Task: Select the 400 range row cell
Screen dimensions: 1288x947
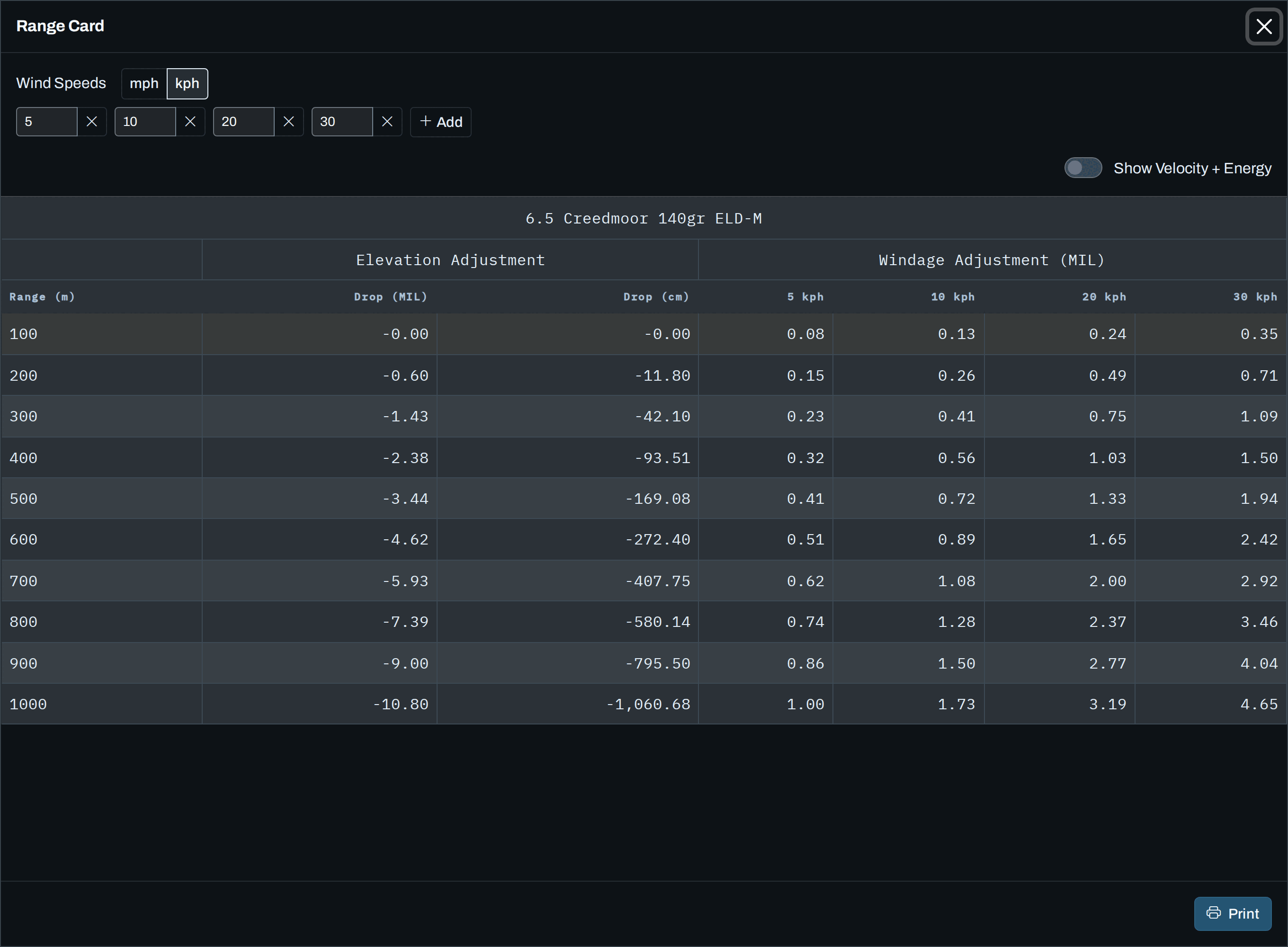Action: pos(102,458)
